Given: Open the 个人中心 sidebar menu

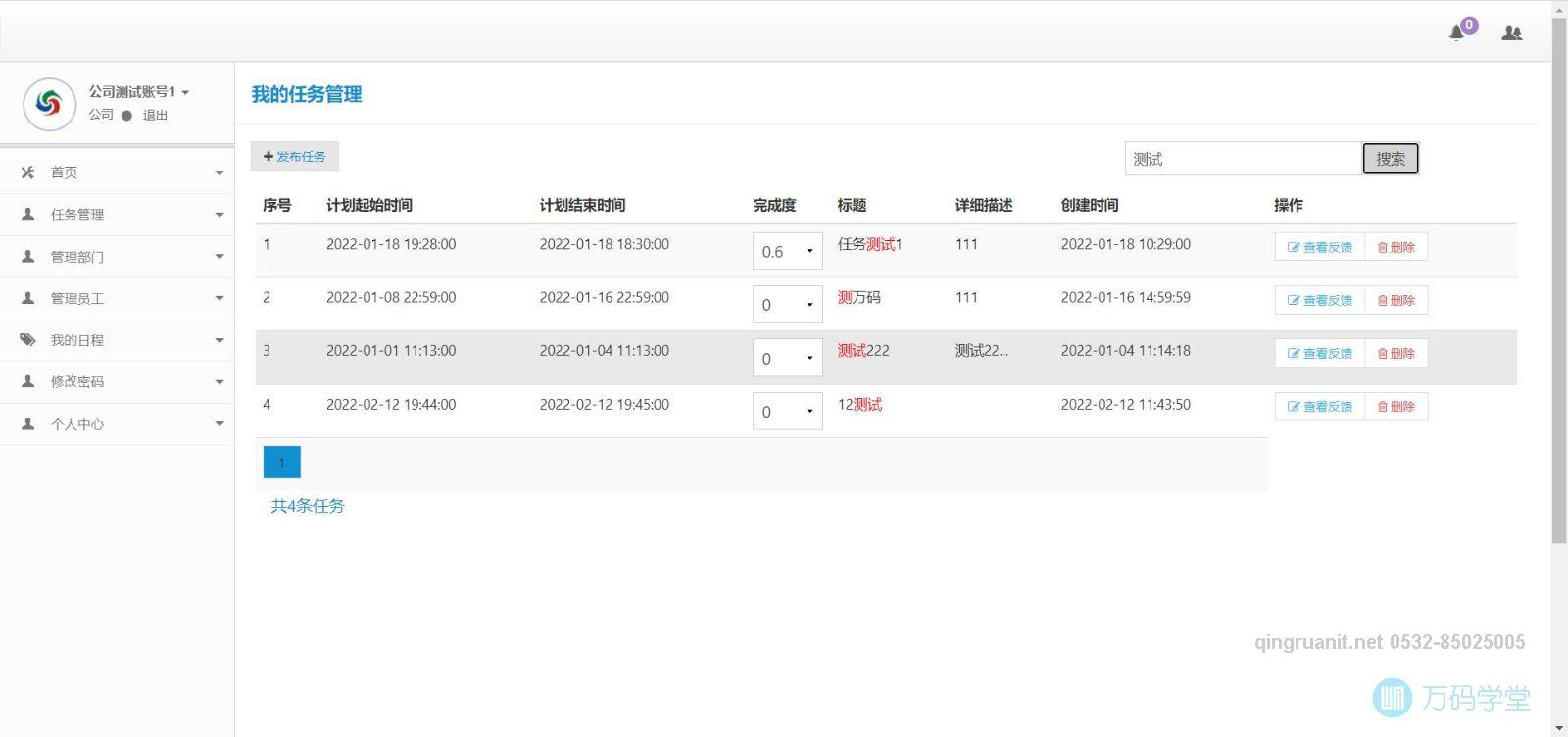Looking at the screenshot, I should pos(118,423).
